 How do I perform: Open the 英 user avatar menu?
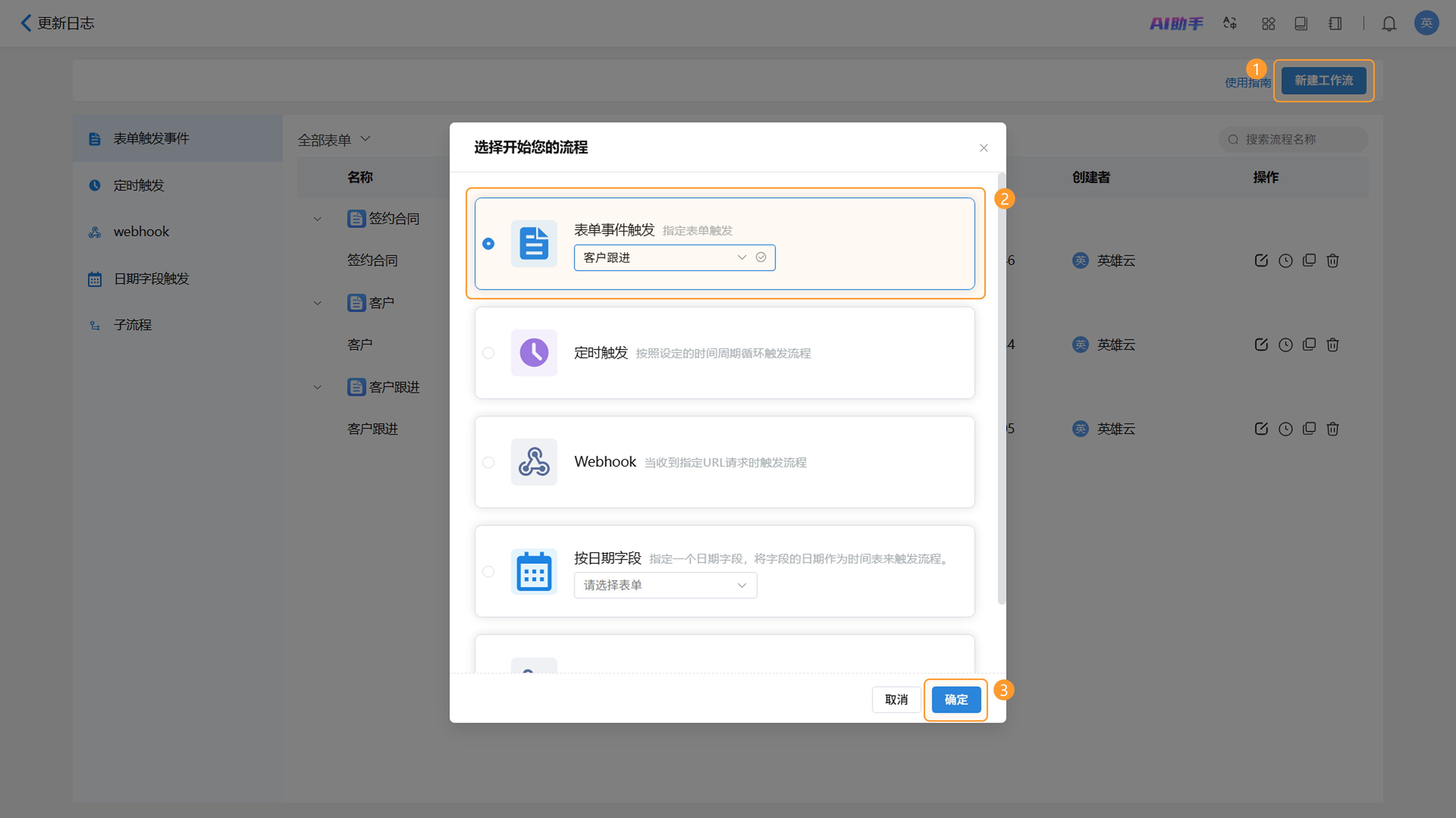[1426, 23]
